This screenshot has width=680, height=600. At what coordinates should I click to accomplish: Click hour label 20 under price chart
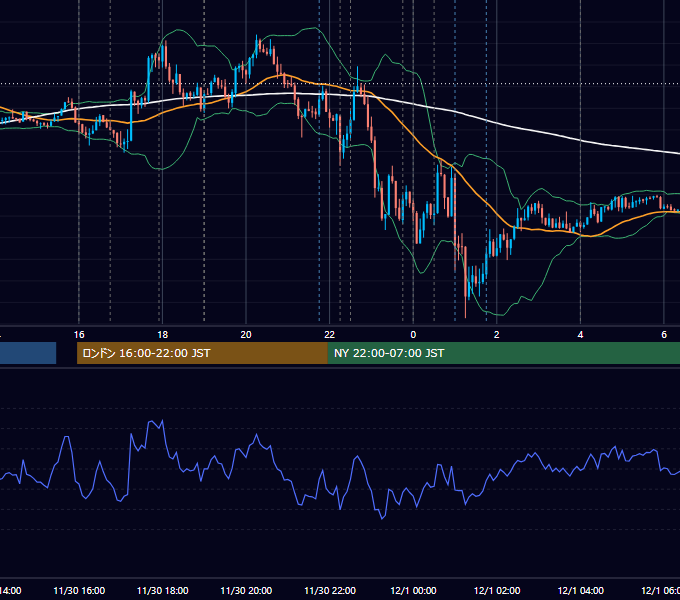[246, 335]
